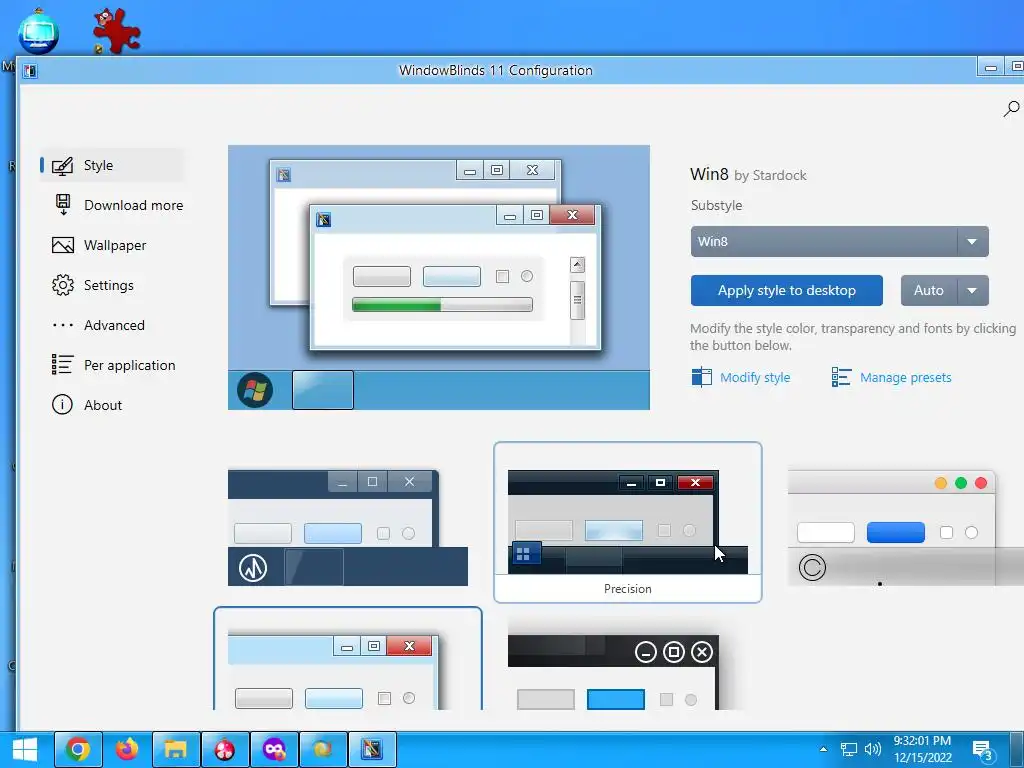Select the Precision style thumbnail
Viewport: 1024px width, 768px height.
tap(628, 522)
